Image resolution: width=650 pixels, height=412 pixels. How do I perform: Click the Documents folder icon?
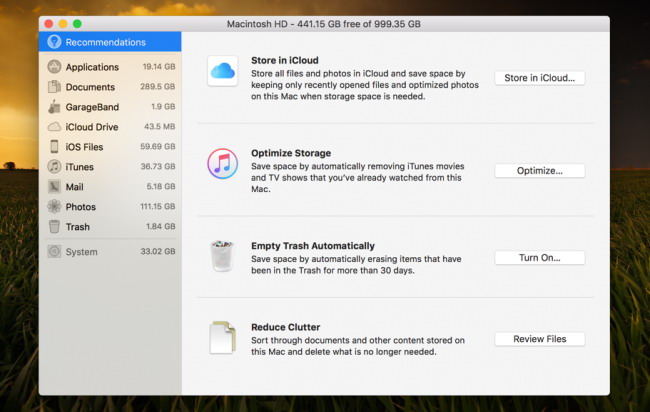coord(54,87)
